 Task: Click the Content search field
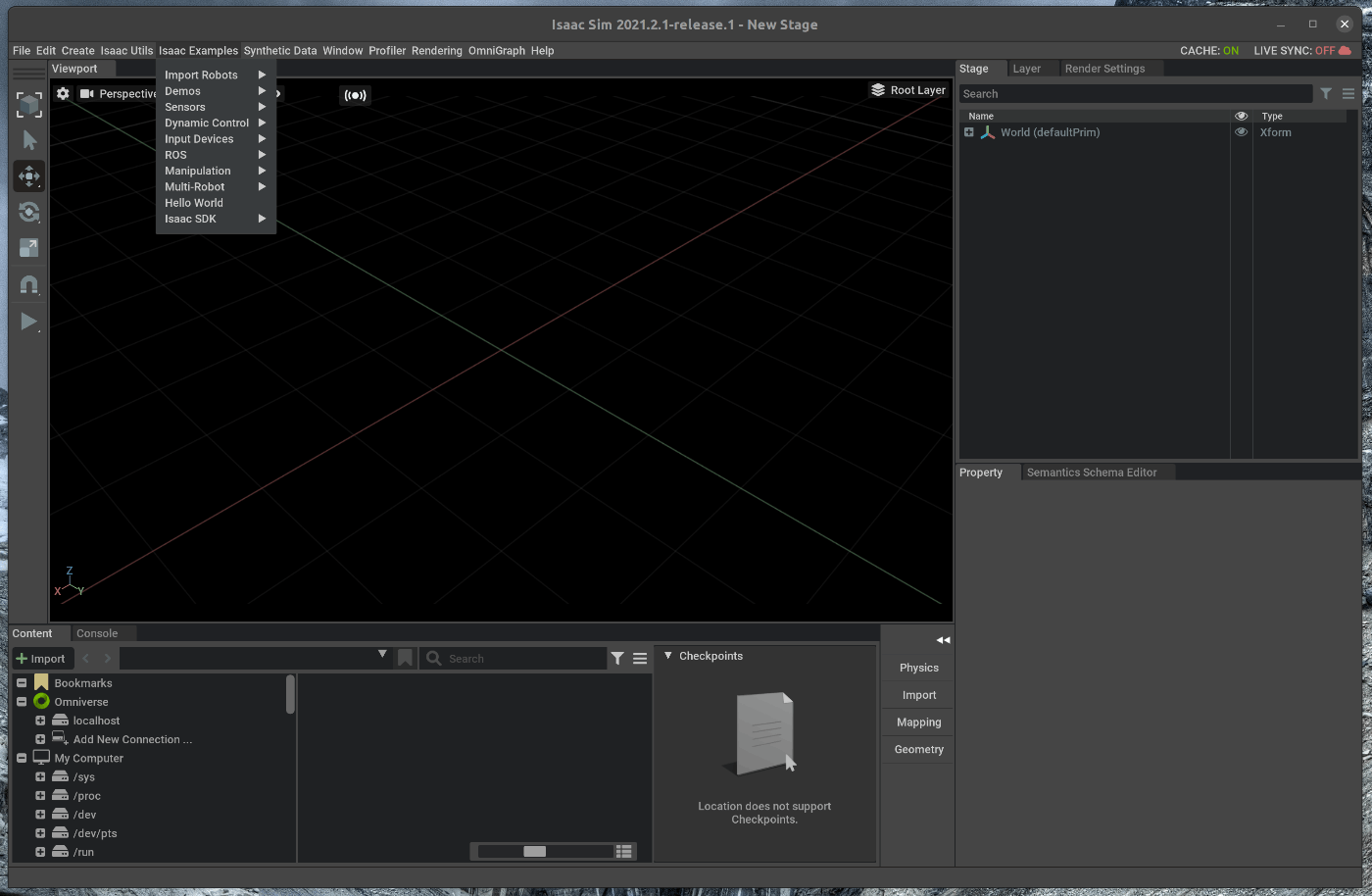pos(514,659)
